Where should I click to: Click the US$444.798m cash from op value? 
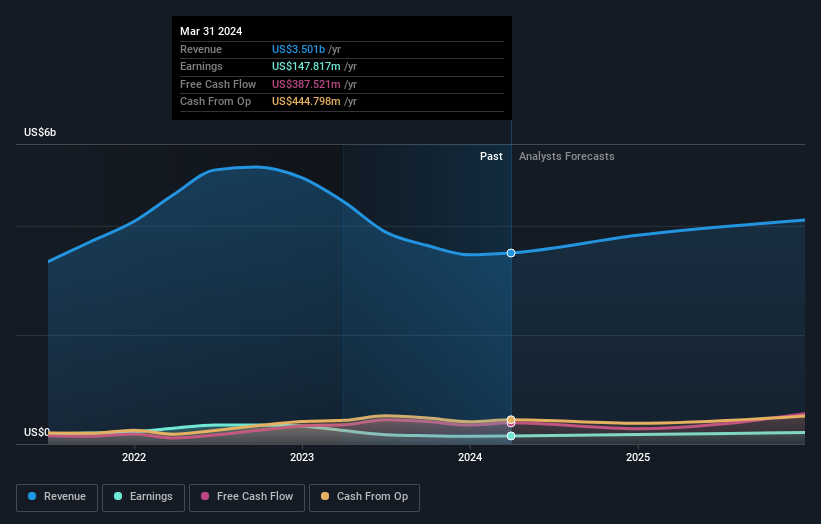click(x=306, y=102)
